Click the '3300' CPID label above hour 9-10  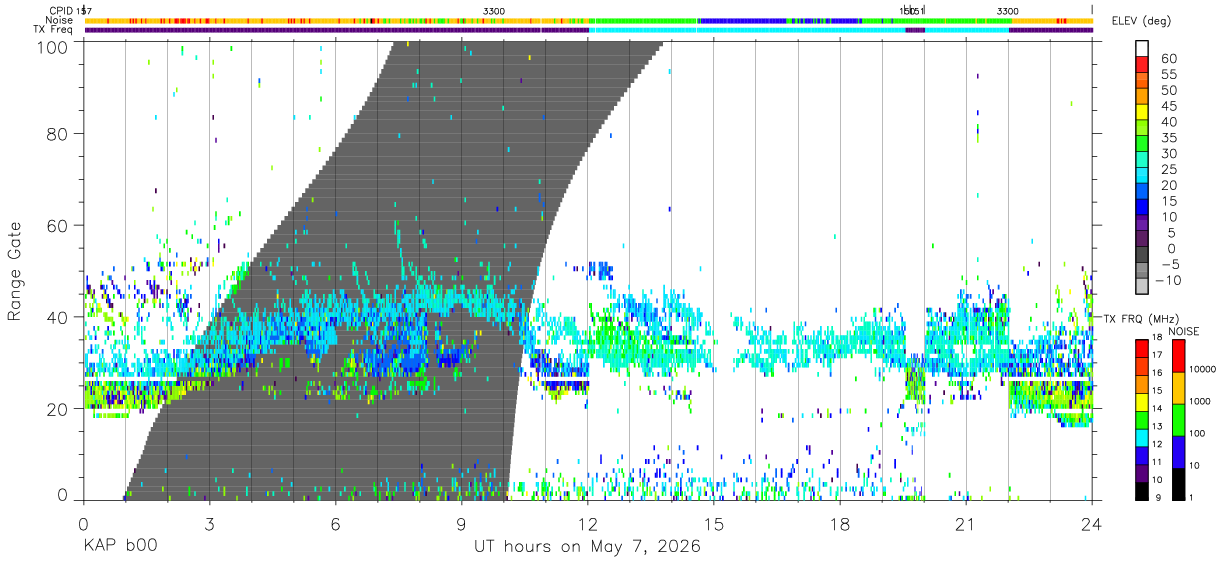click(494, 11)
